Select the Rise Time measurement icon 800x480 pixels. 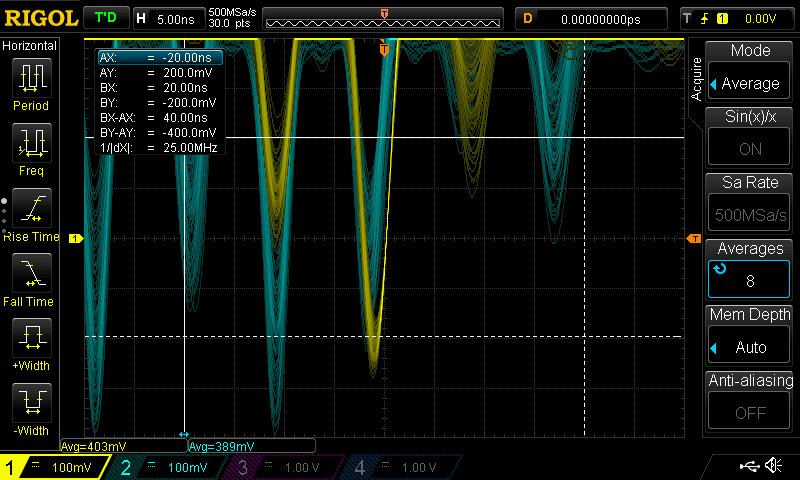(x=32, y=208)
